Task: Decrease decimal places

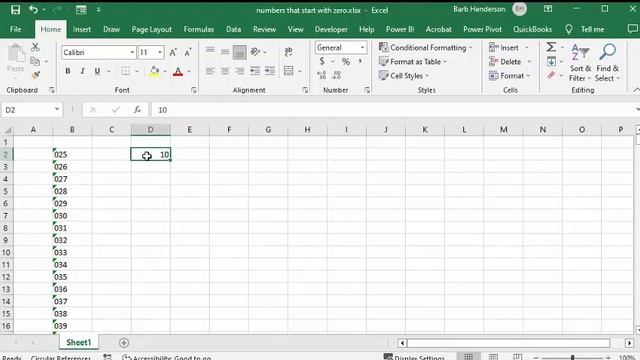Action: 337,75
